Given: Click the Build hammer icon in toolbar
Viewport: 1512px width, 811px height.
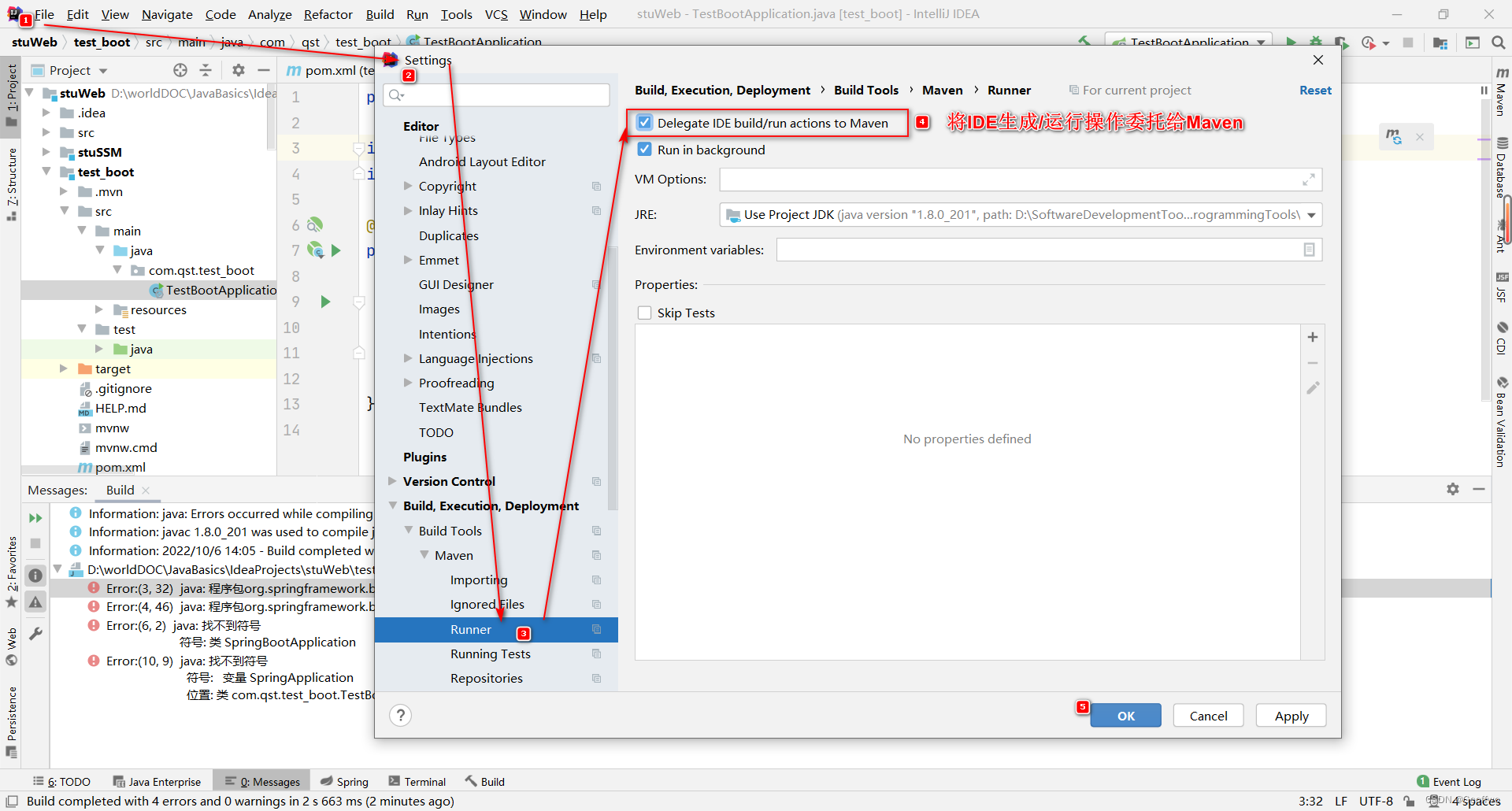Looking at the screenshot, I should (x=1084, y=43).
